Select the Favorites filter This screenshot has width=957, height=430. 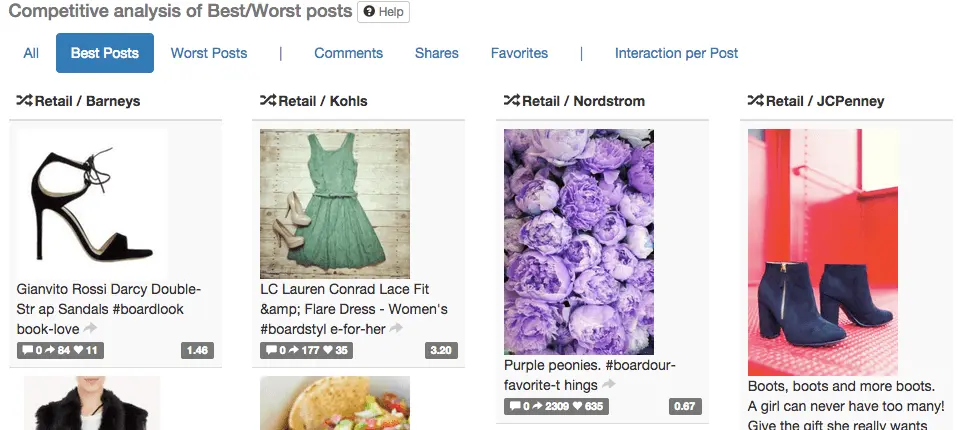tap(519, 53)
